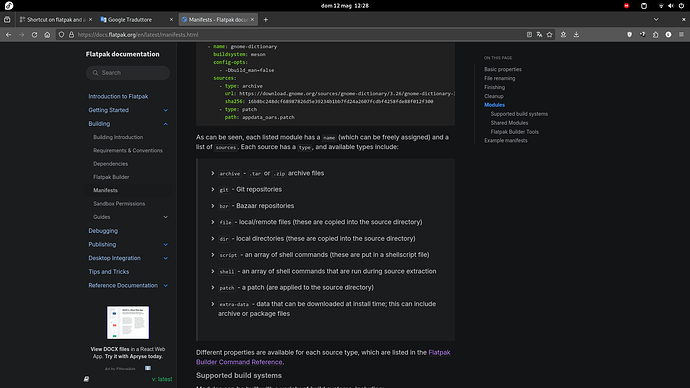Expand the dir local directories details
The width and height of the screenshot is (690, 388).
[x=213, y=238]
